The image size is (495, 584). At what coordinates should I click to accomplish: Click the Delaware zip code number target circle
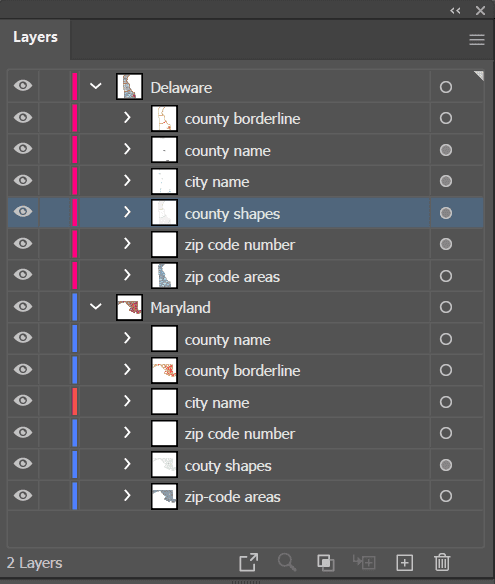tap(446, 244)
